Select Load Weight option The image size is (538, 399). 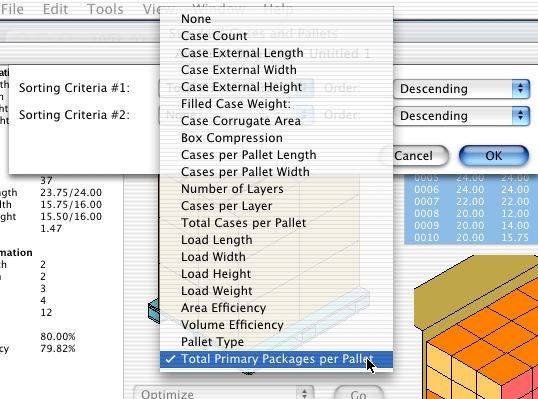click(x=276, y=291)
